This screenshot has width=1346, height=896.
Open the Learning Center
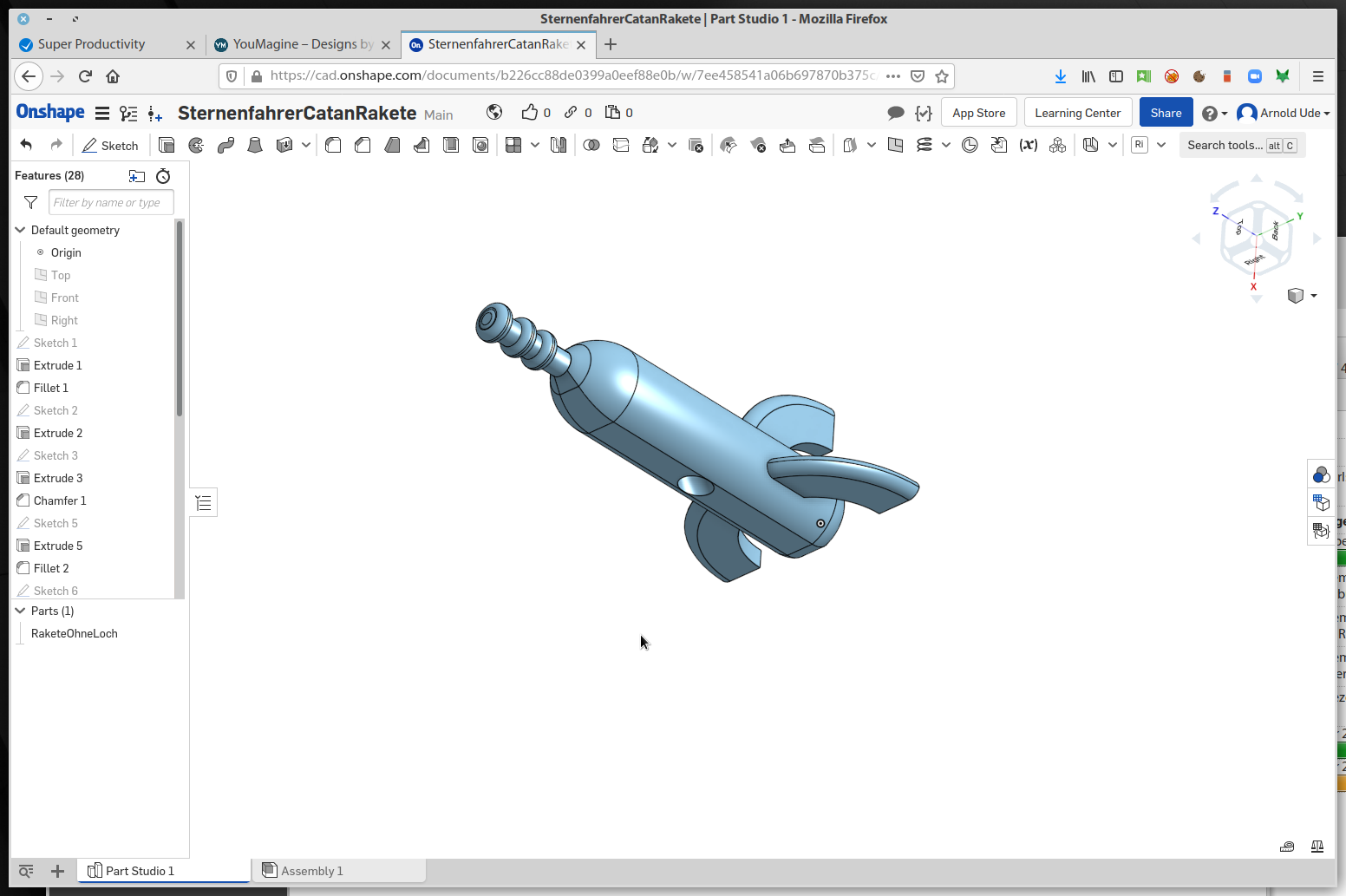(x=1077, y=113)
